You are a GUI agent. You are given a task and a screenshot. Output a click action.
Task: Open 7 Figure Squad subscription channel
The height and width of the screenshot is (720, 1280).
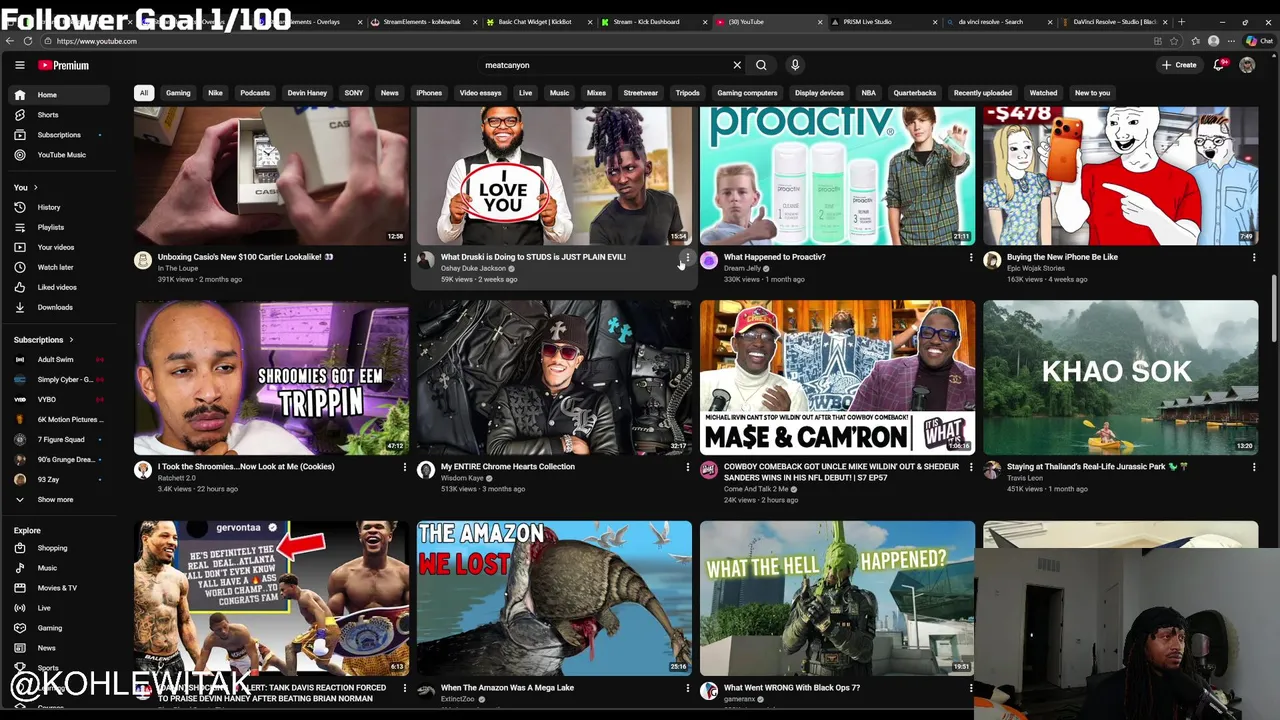[x=60, y=439]
